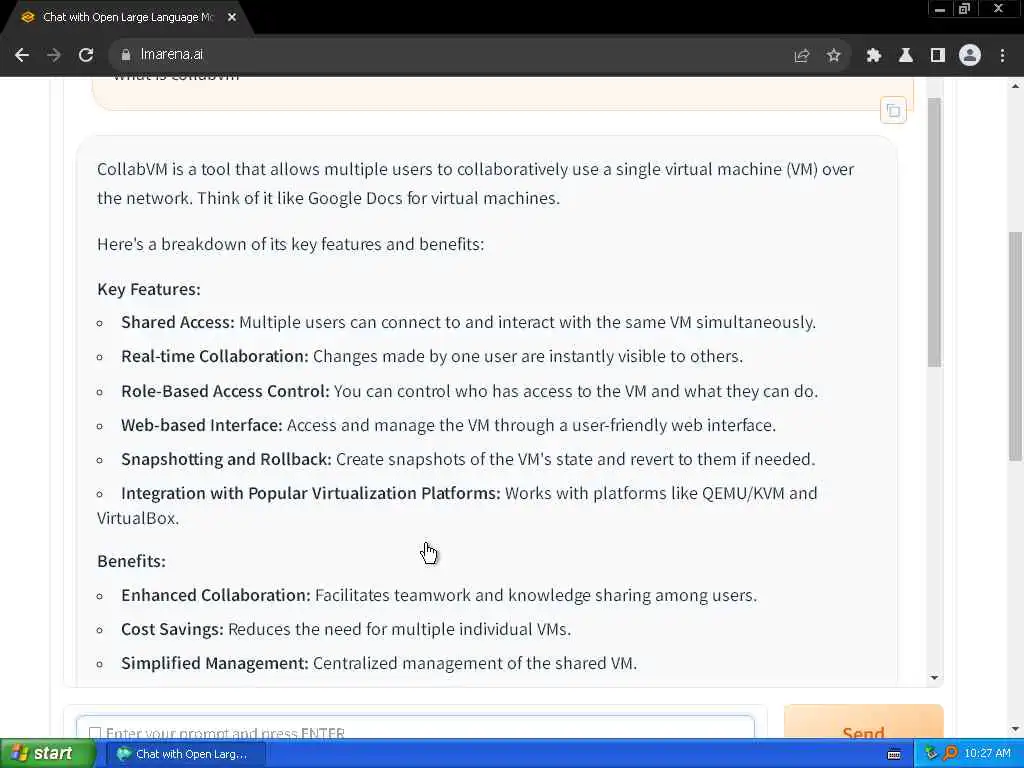1024x768 pixels.
Task: Click the page scroll-up arrow
Action: coord(1016,86)
